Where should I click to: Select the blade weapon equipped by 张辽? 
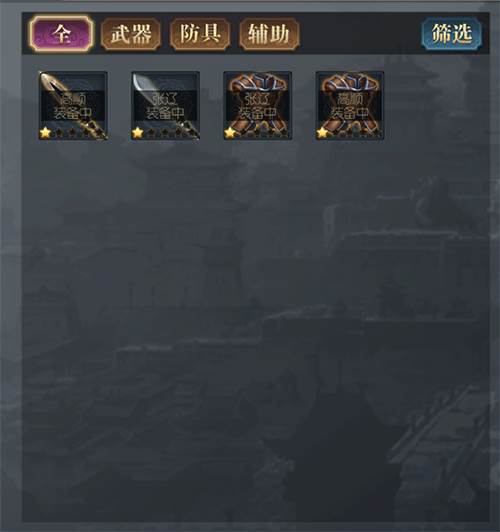pos(166,106)
